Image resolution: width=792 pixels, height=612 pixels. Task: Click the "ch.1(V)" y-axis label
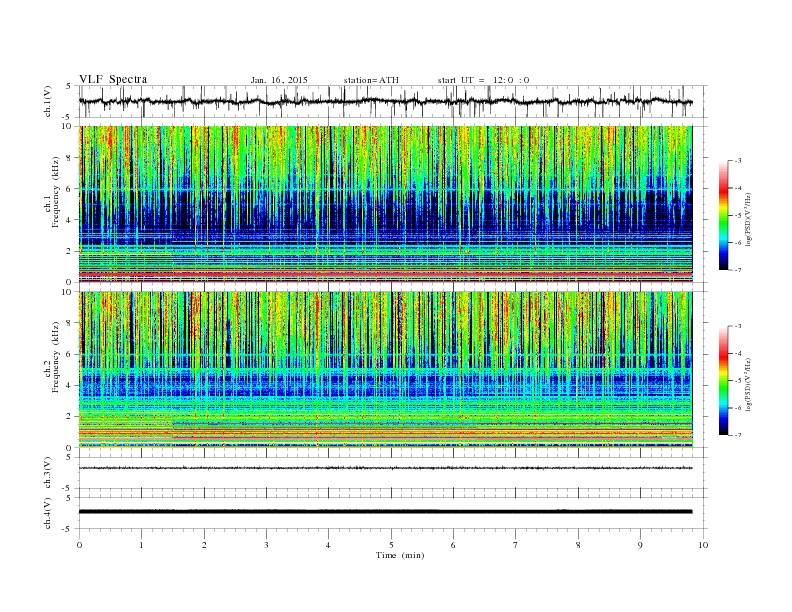[x=48, y=101]
